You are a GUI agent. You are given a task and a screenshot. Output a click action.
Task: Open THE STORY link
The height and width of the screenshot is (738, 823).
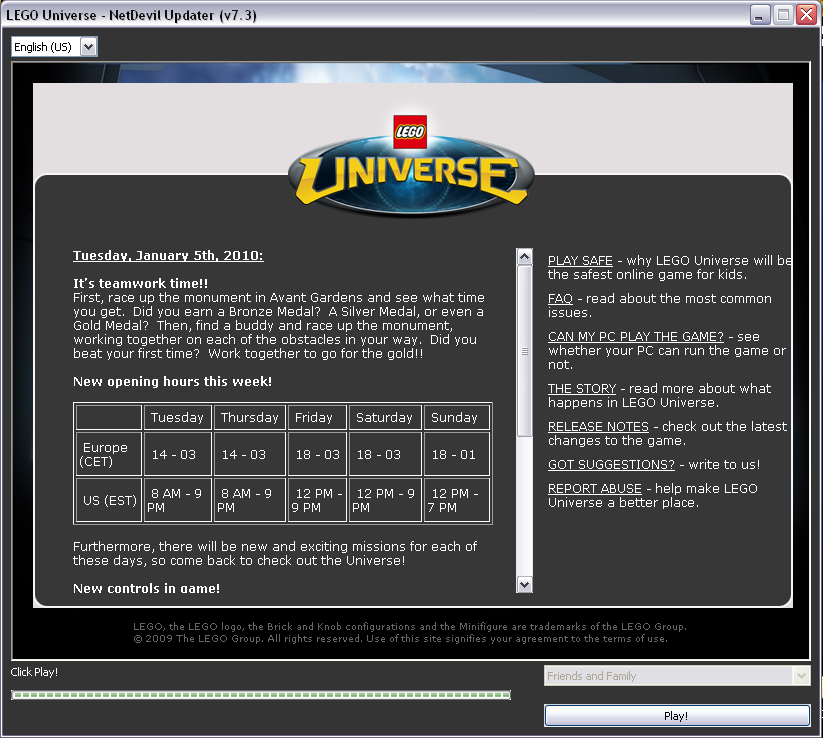tap(582, 388)
